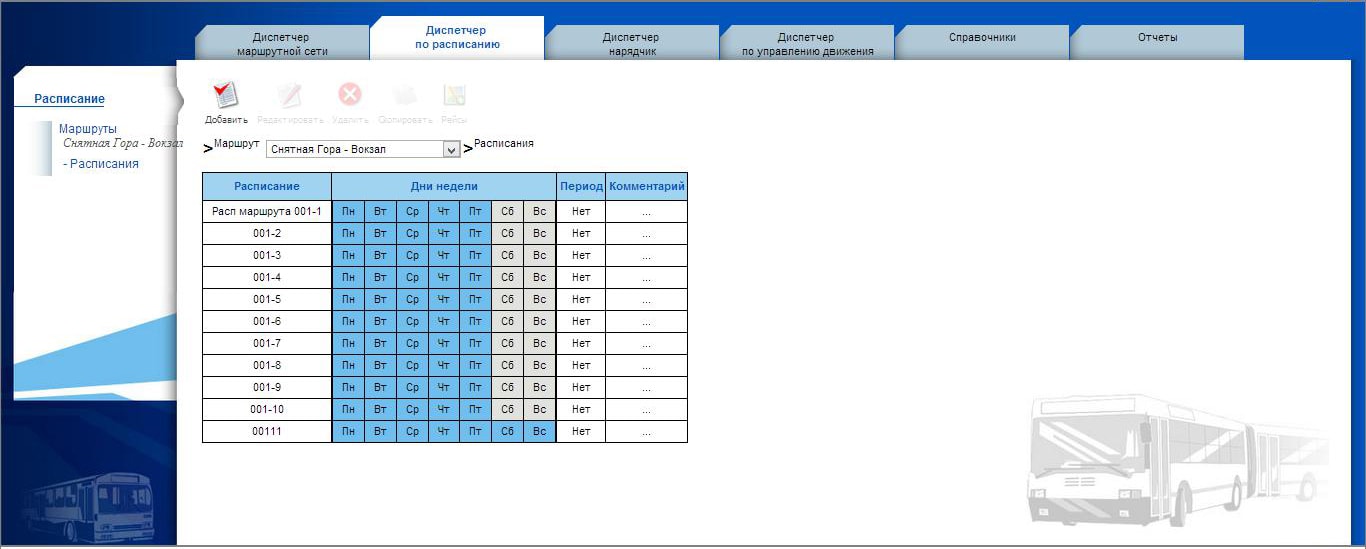Open comment cell for schedule 001-7
The image size is (1366, 549).
[646, 343]
